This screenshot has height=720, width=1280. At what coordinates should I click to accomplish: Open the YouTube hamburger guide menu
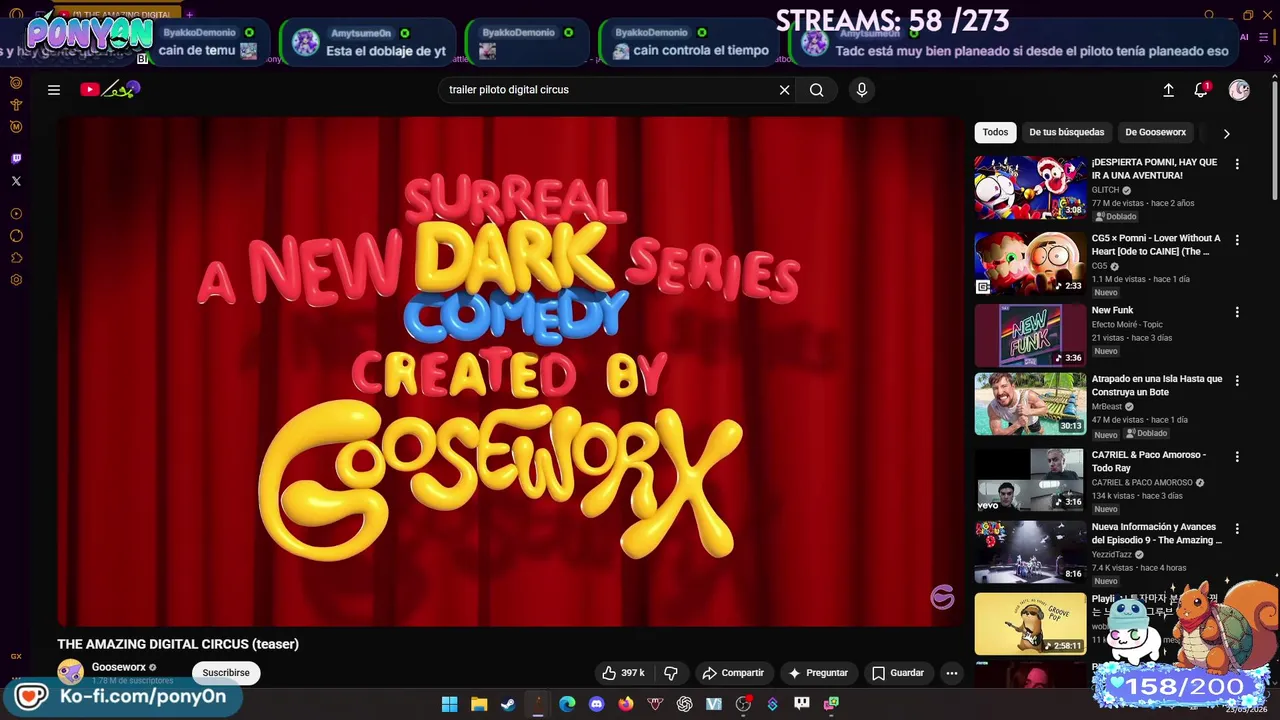pos(54,90)
